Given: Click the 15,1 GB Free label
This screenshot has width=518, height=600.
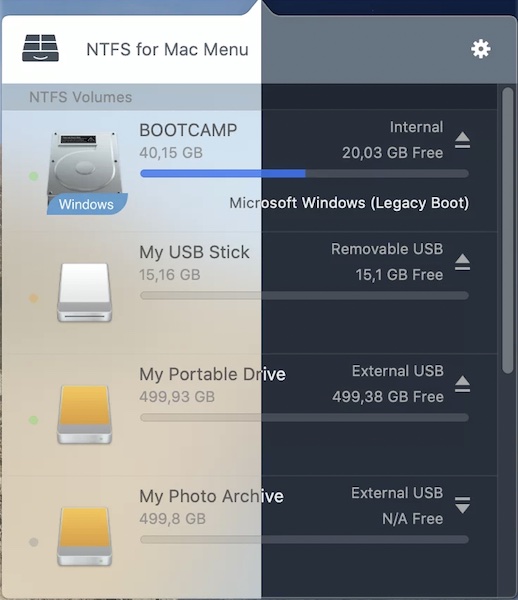Looking at the screenshot, I should 399,275.
